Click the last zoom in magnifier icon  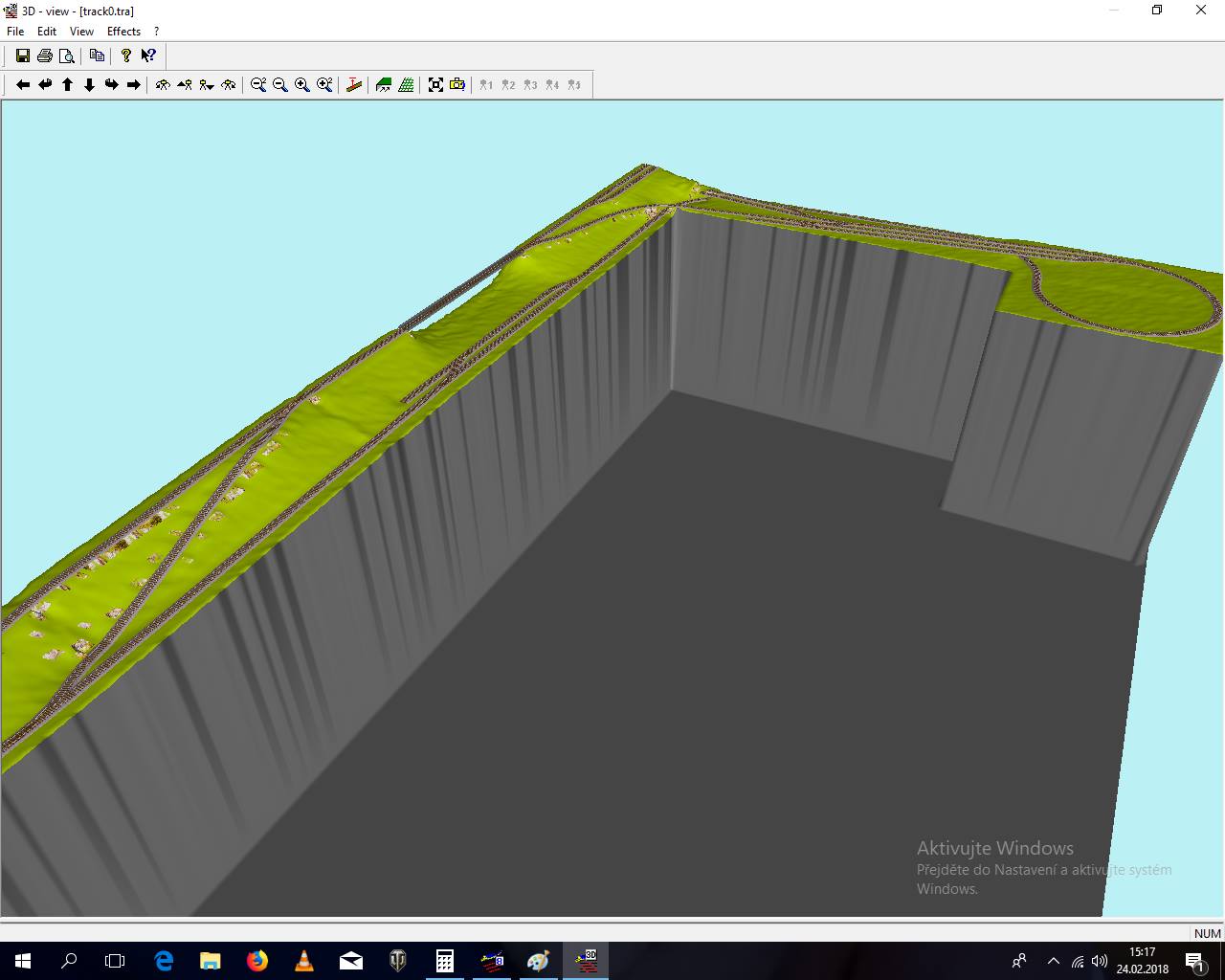[325, 85]
